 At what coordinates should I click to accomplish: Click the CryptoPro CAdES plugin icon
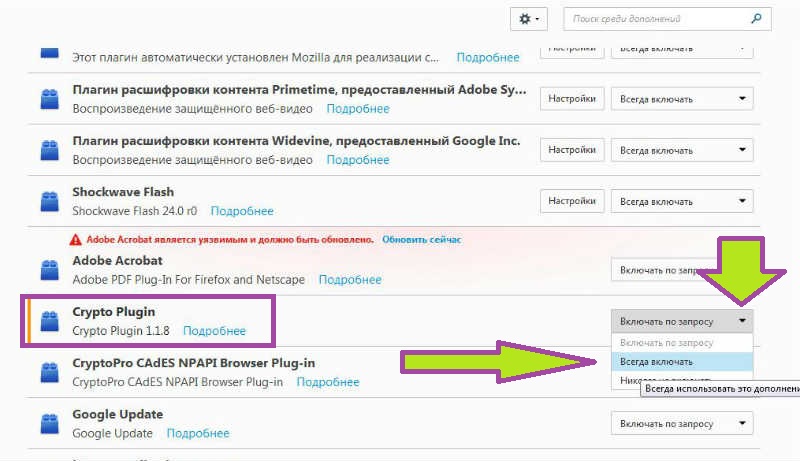pyautogui.click(x=49, y=372)
